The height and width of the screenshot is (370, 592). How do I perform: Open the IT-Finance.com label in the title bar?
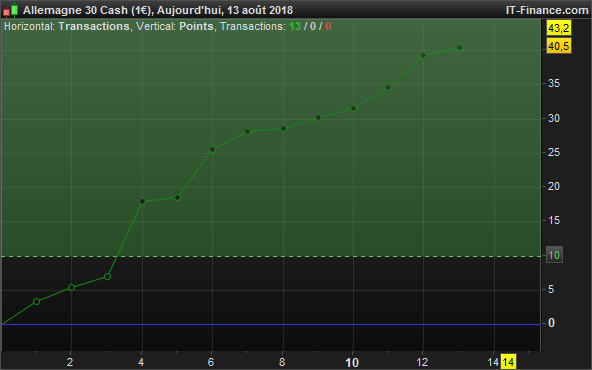[x=547, y=10]
